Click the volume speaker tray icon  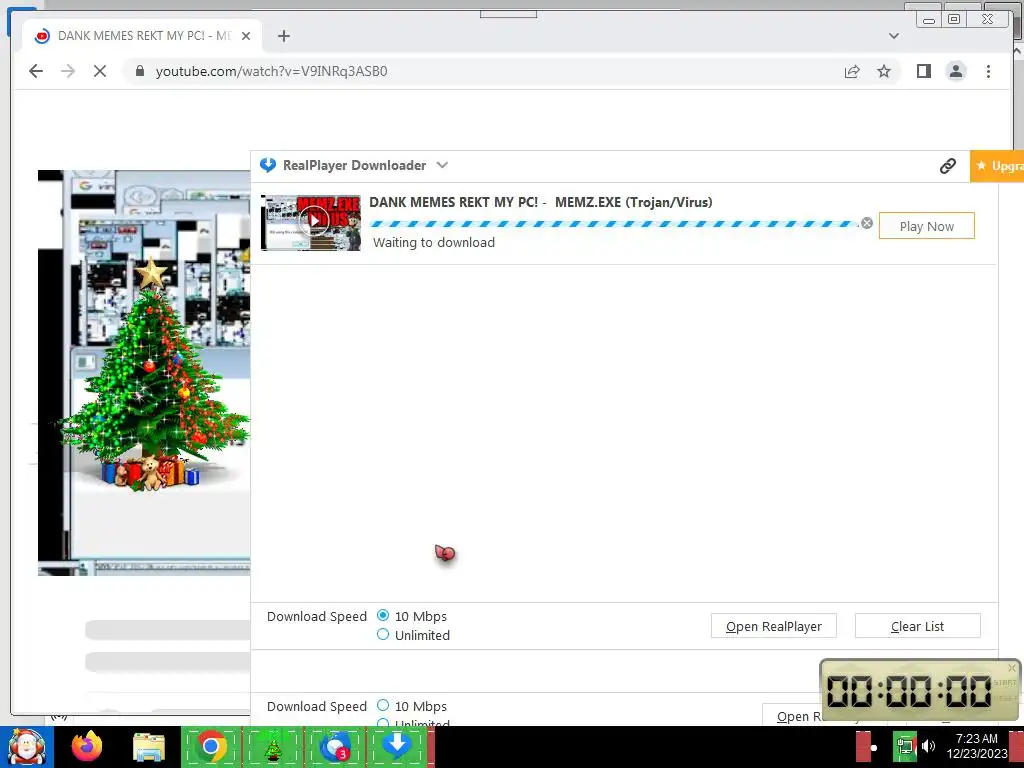point(928,746)
